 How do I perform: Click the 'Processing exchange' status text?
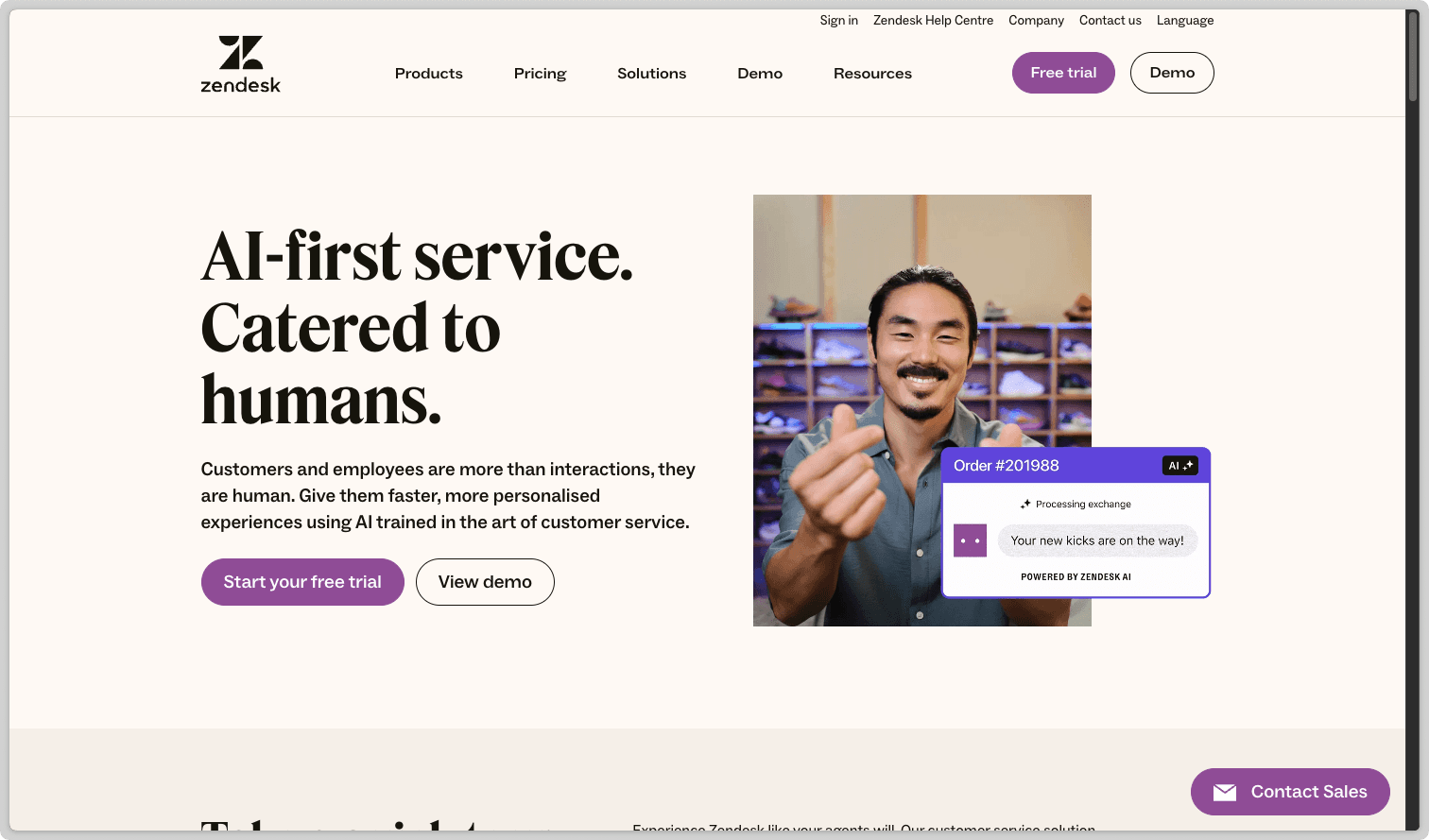click(1083, 505)
